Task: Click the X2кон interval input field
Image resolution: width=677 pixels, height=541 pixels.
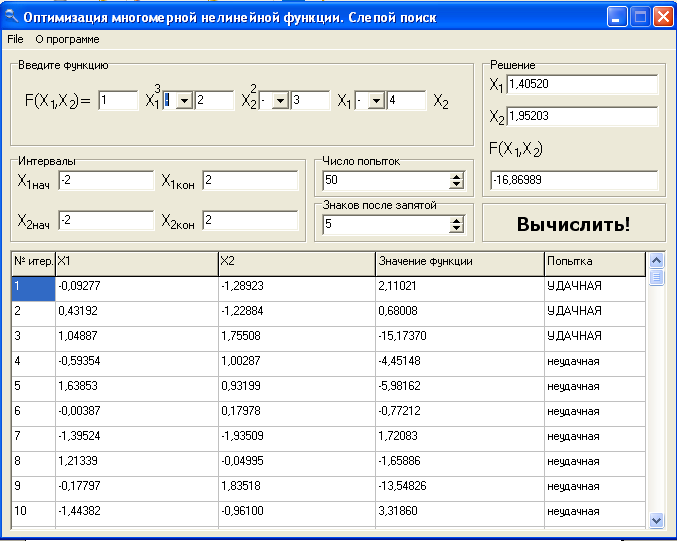Action: pos(249,220)
